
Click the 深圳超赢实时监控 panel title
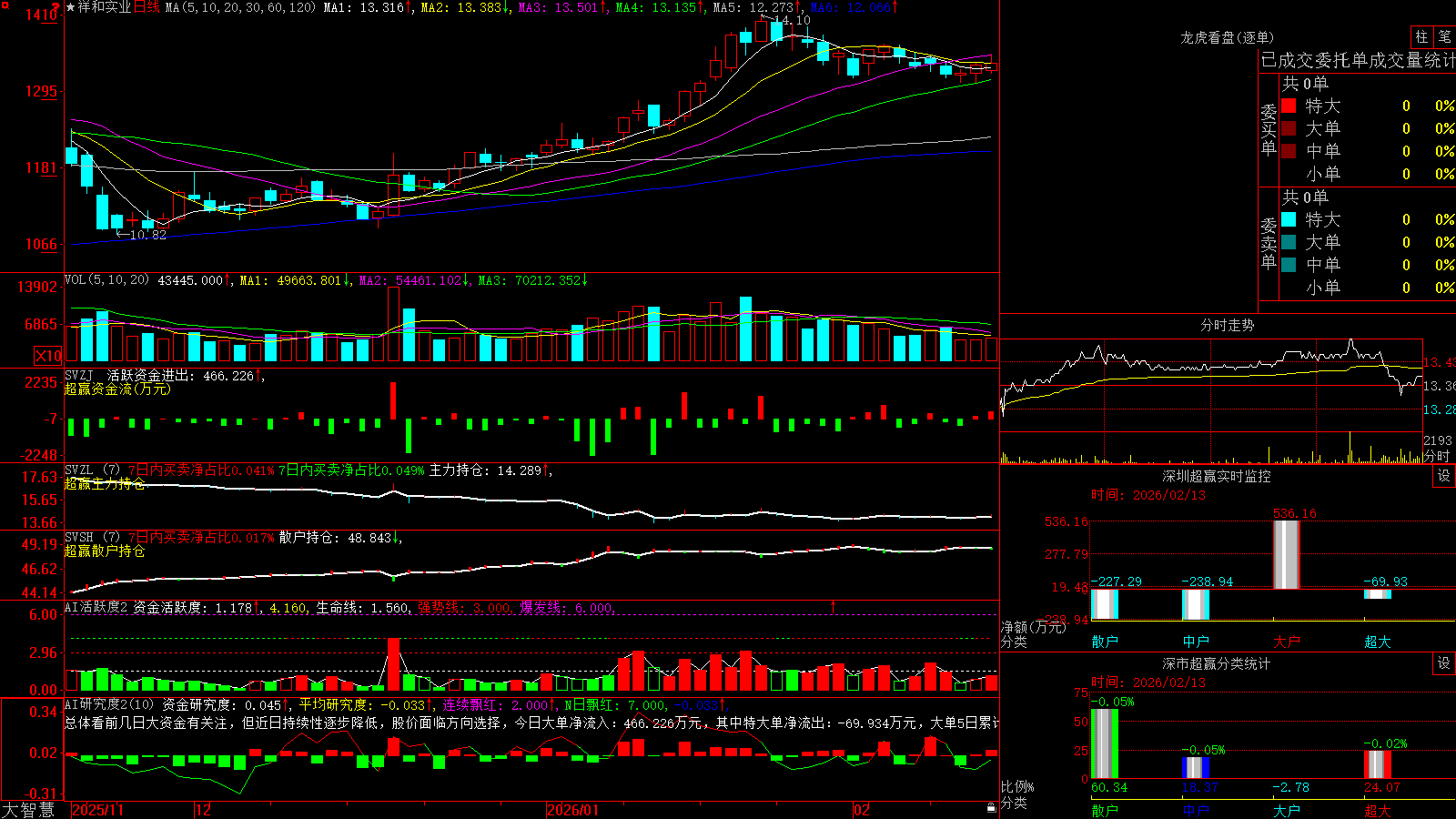pyautogui.click(x=1217, y=476)
